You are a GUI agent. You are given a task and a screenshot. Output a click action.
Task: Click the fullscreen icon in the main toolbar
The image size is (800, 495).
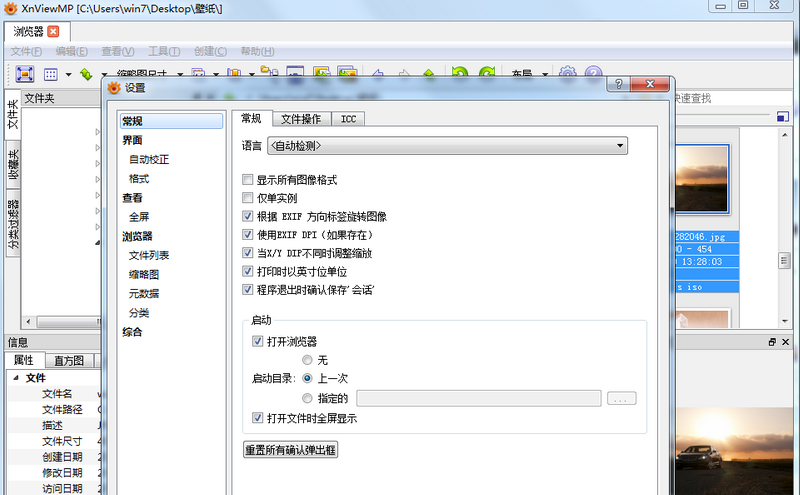tap(25, 74)
